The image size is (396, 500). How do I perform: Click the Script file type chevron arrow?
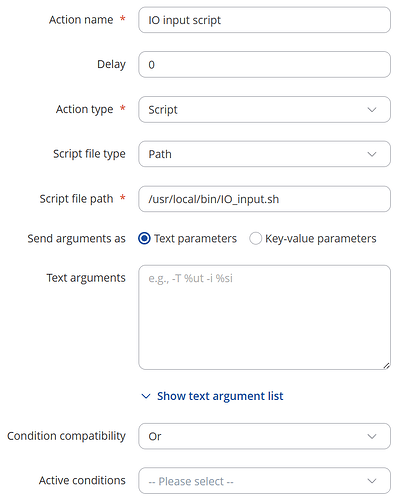pyautogui.click(x=372, y=154)
